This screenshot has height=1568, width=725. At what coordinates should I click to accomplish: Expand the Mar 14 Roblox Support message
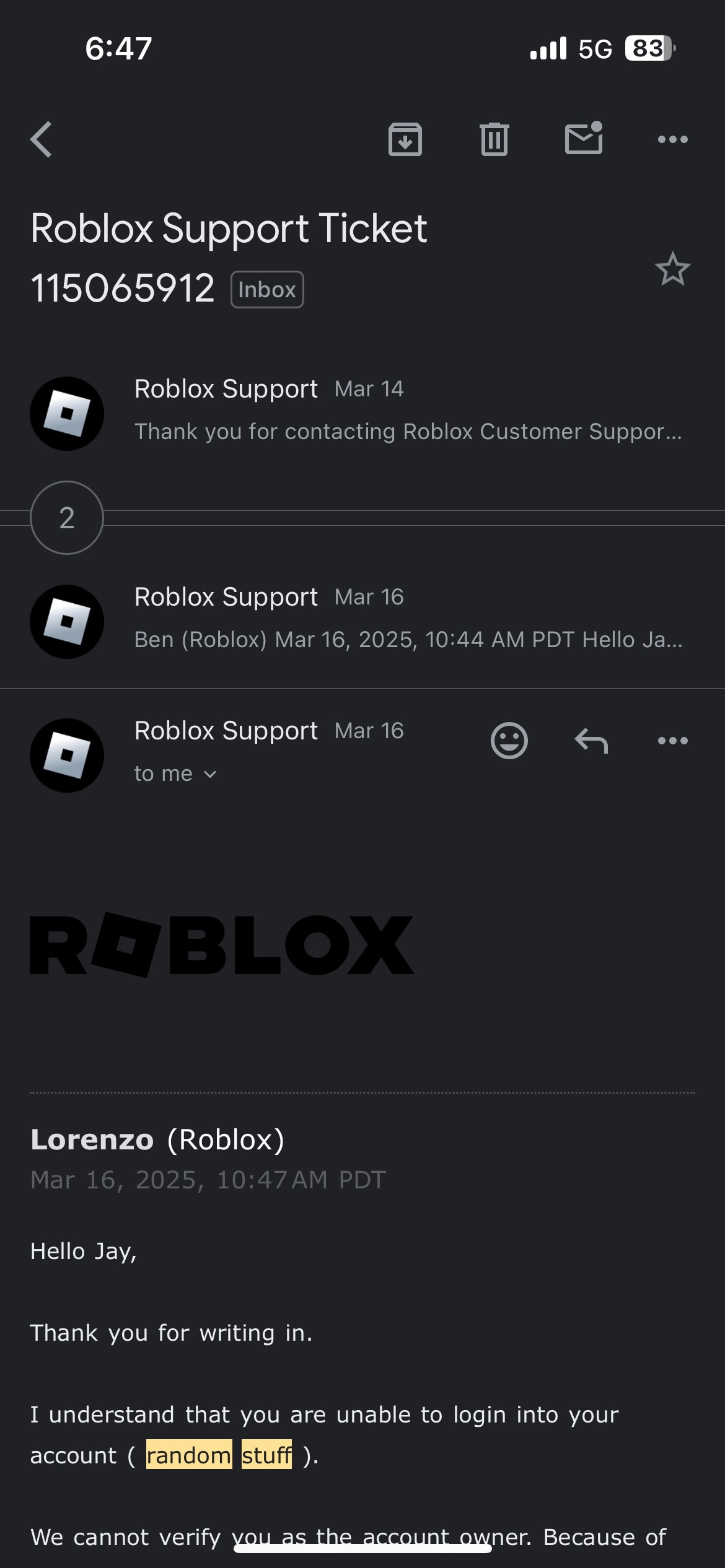click(x=408, y=411)
